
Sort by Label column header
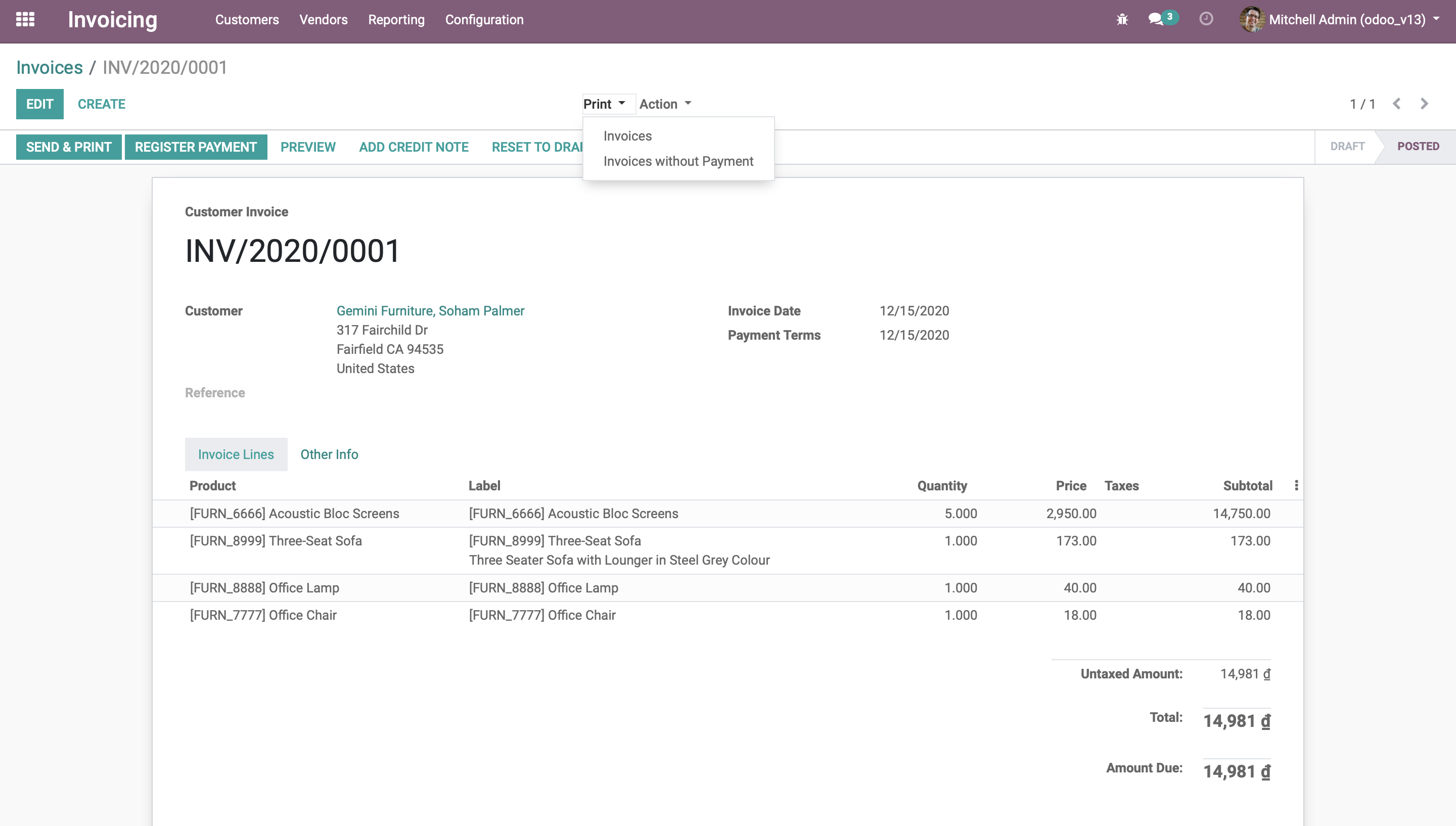click(x=484, y=486)
